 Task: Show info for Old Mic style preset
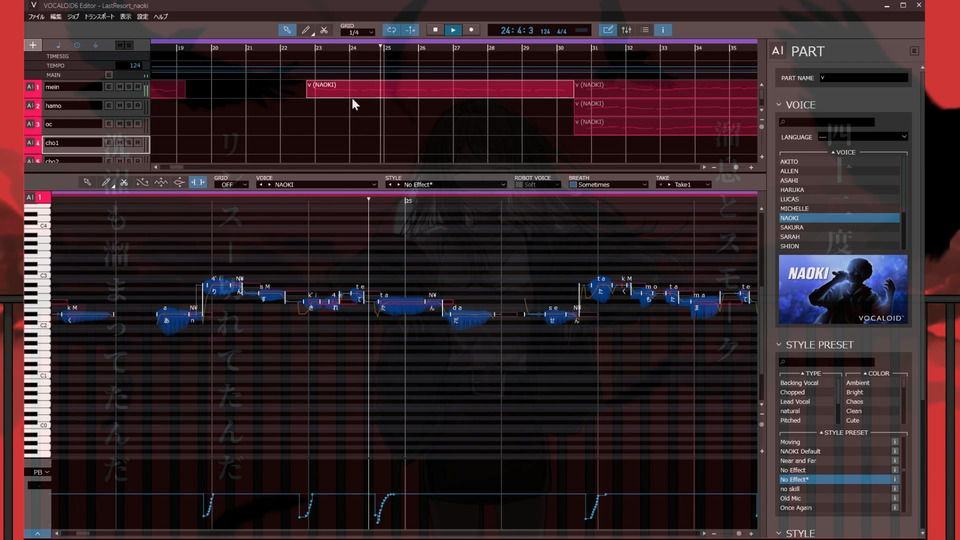click(894, 498)
